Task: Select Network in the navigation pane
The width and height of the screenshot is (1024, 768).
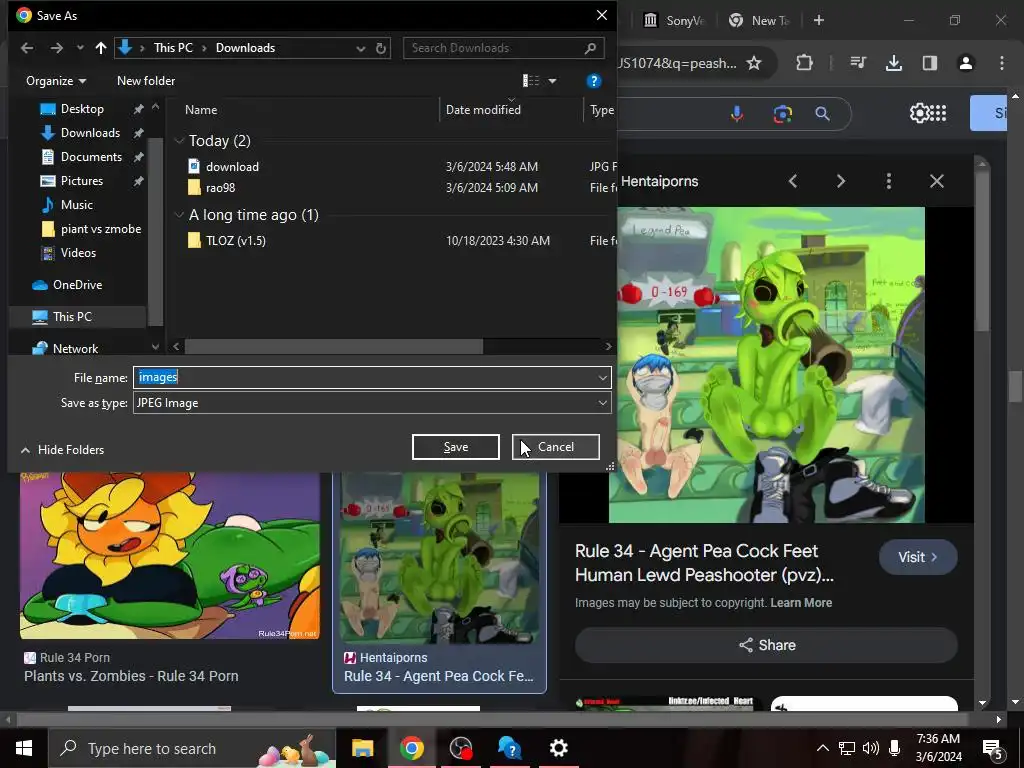Action: 75,349
